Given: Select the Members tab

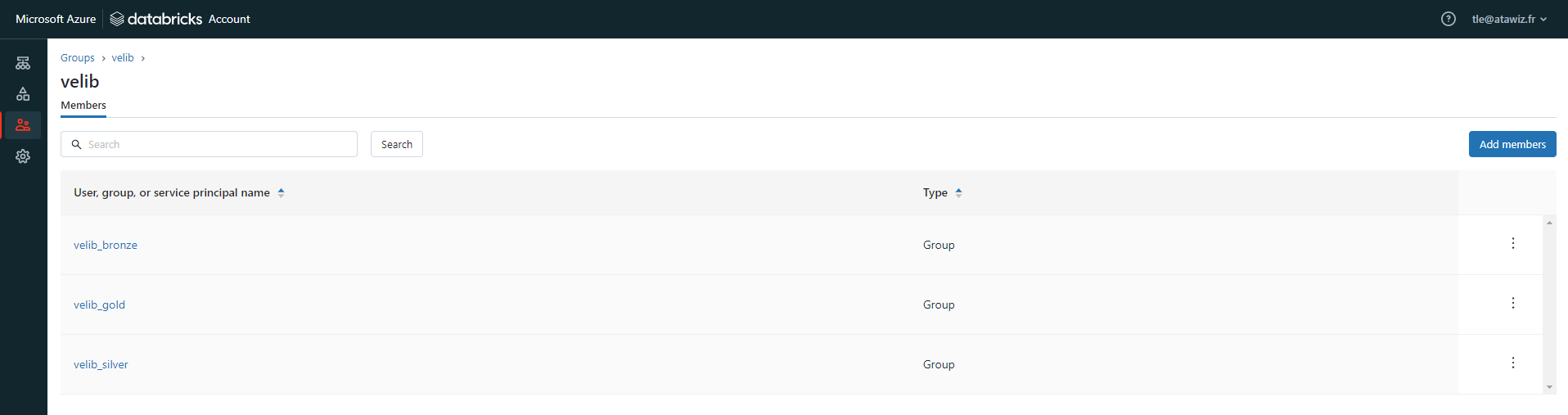Looking at the screenshot, I should click(x=83, y=106).
